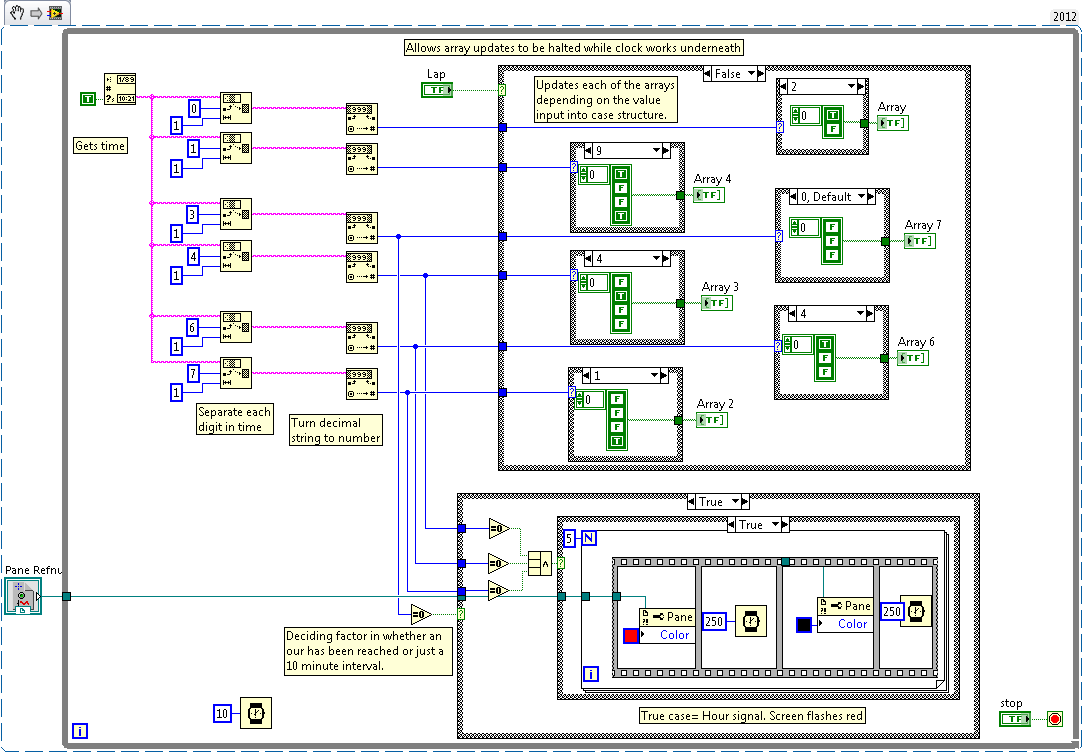Select the Pane Refnum terminal on the left
This screenshot has width=1083, height=753.
click(x=22, y=596)
